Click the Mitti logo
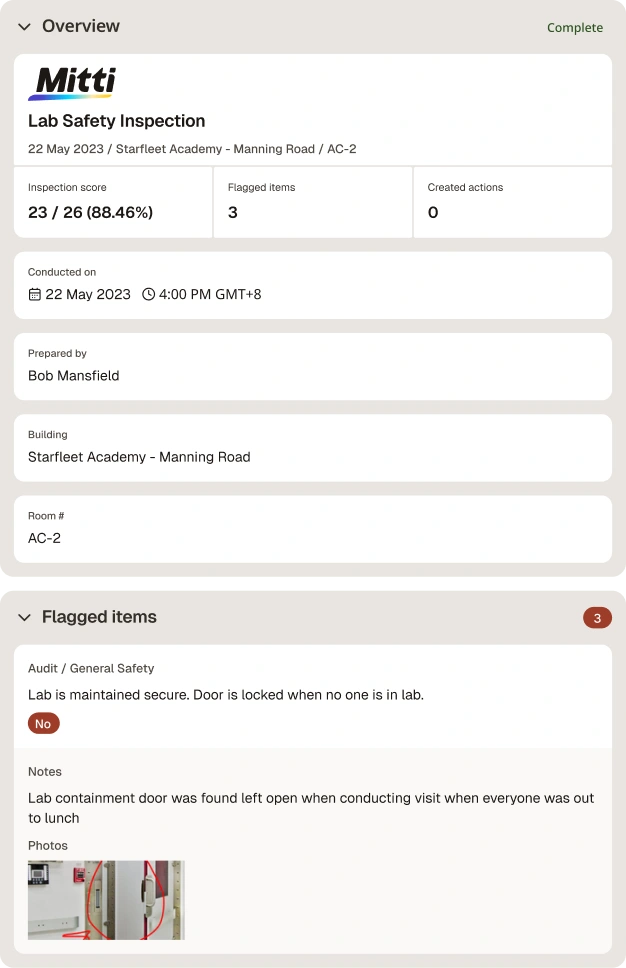This screenshot has height=968, width=626. click(x=72, y=83)
